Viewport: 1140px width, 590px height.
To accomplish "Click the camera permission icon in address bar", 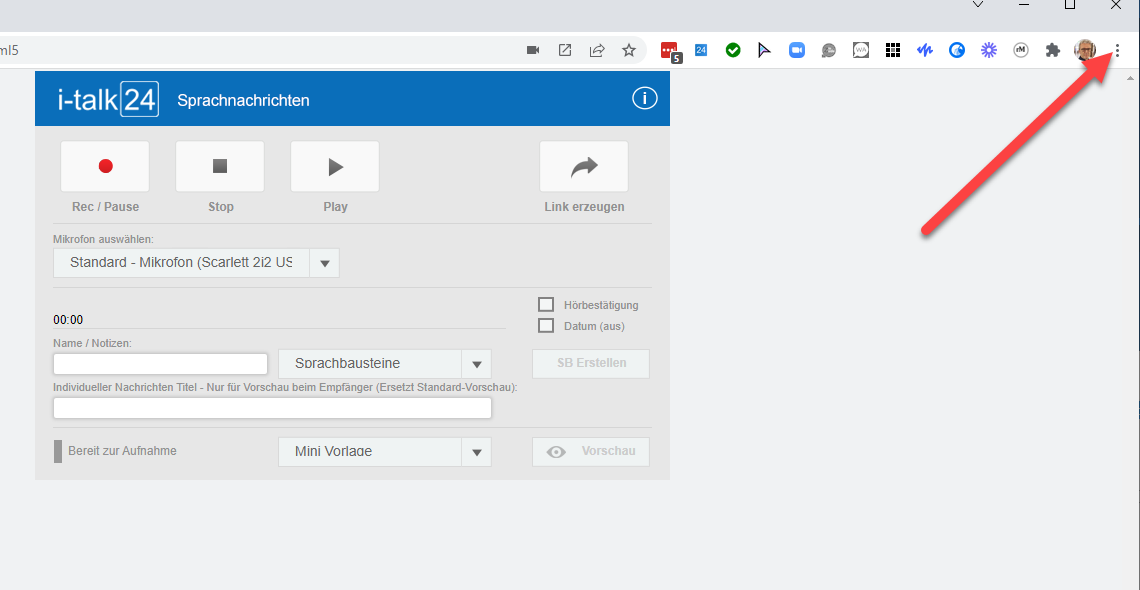I will tap(533, 50).
